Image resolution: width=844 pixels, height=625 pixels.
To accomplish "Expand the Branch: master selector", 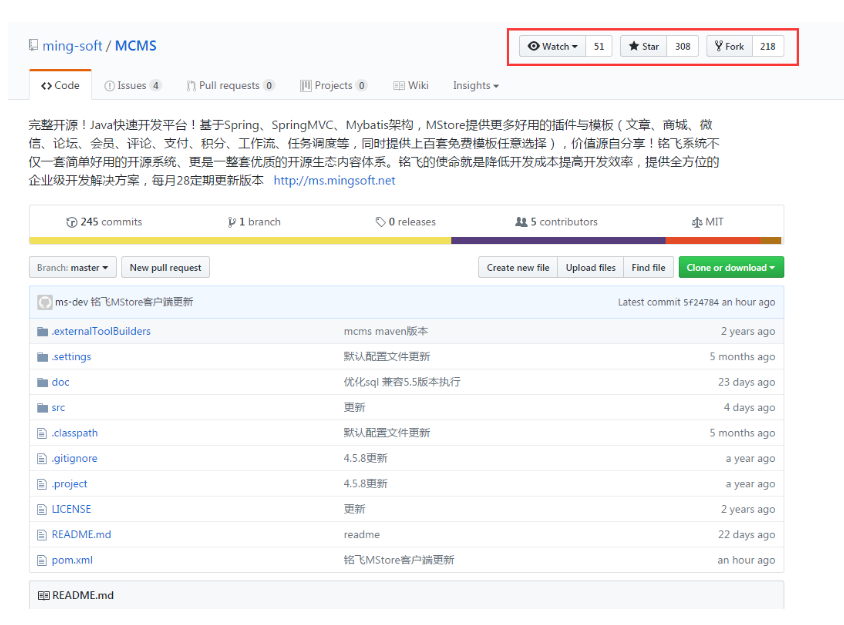I will pos(73,268).
